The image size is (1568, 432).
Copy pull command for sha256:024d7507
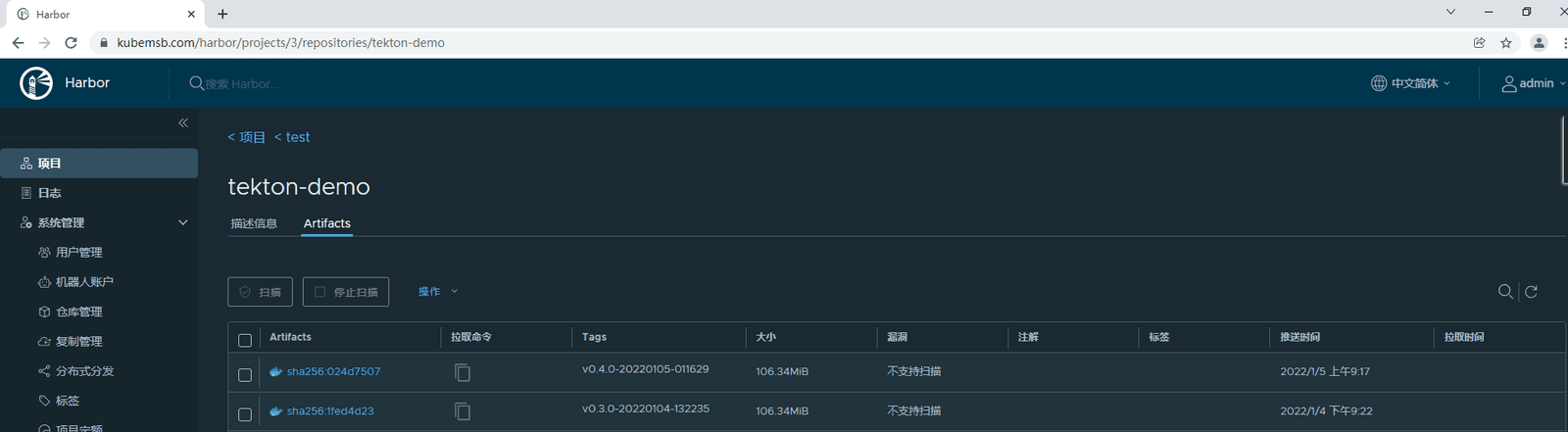(463, 372)
